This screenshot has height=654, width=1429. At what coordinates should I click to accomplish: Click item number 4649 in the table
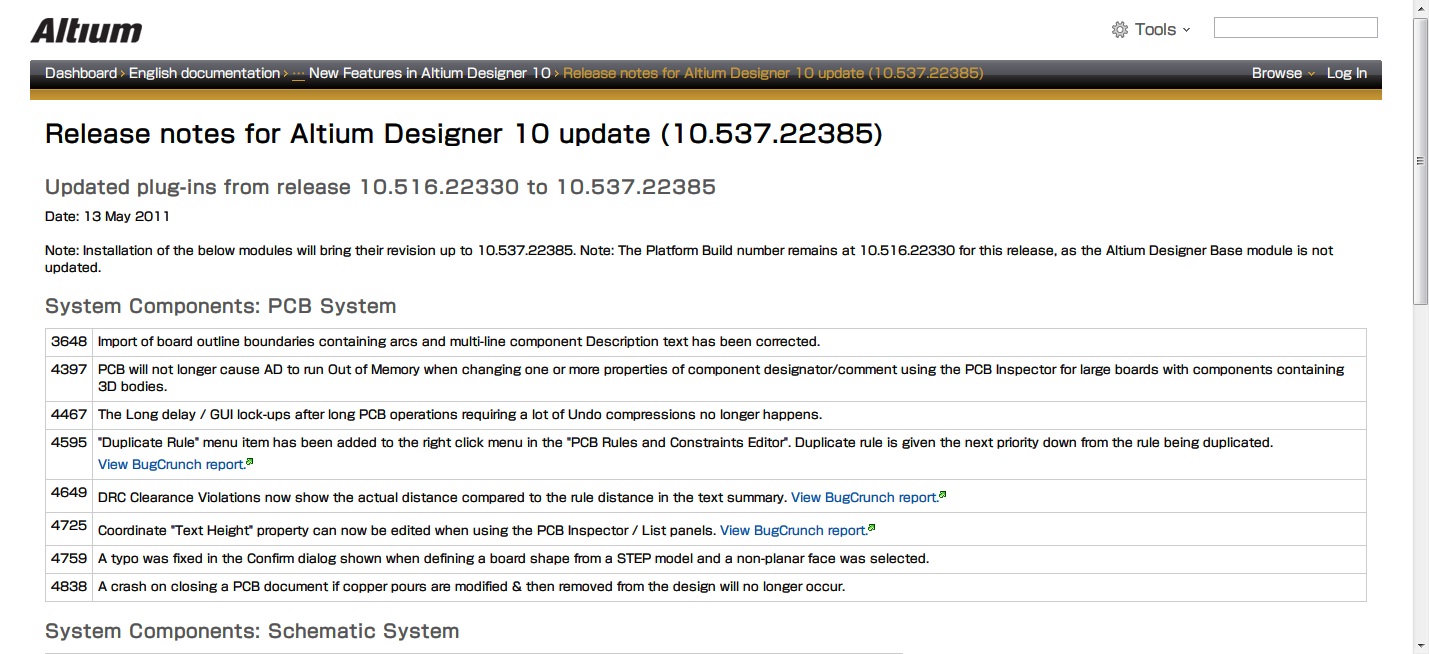point(69,491)
